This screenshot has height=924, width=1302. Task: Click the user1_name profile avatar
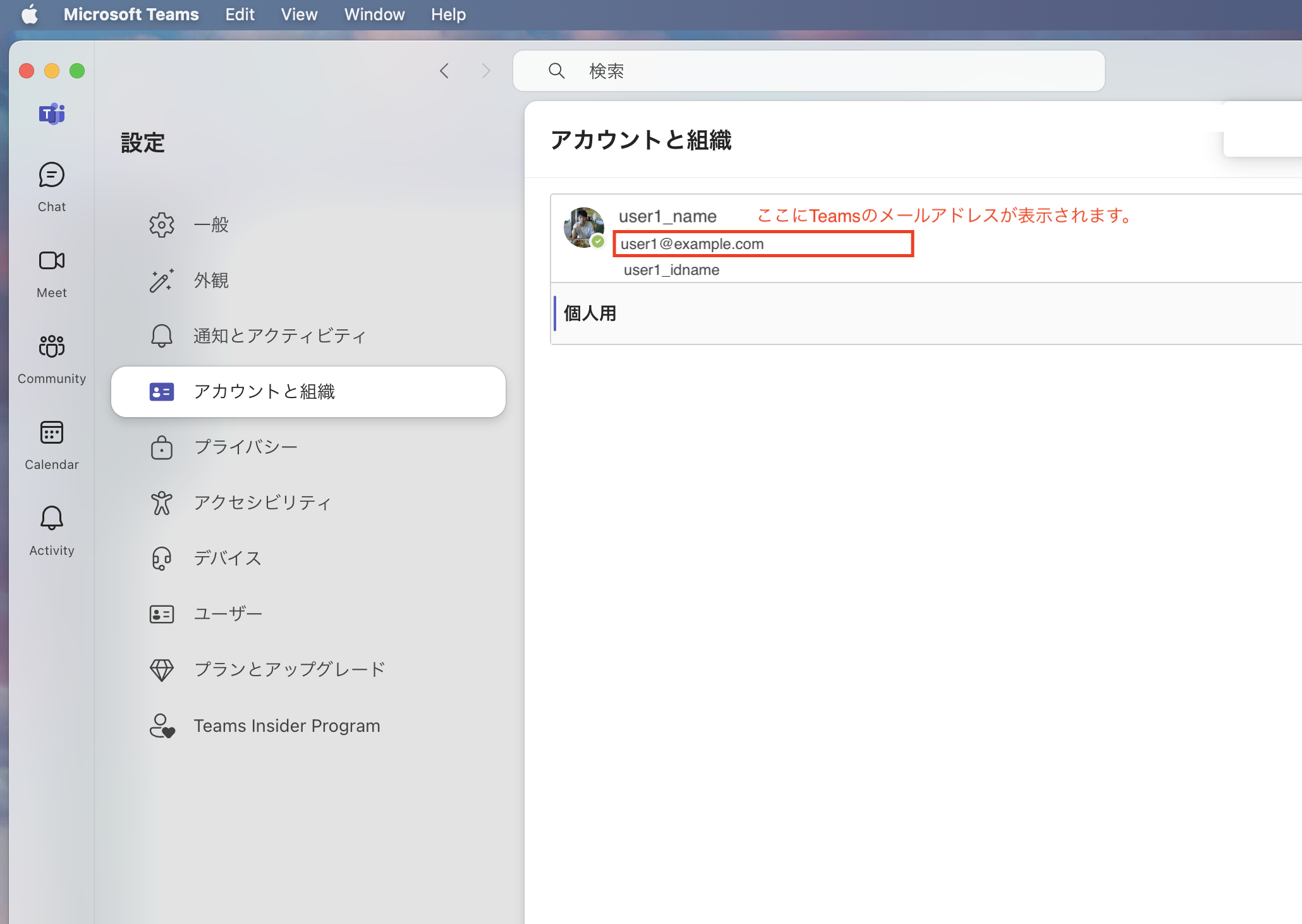[x=583, y=228]
